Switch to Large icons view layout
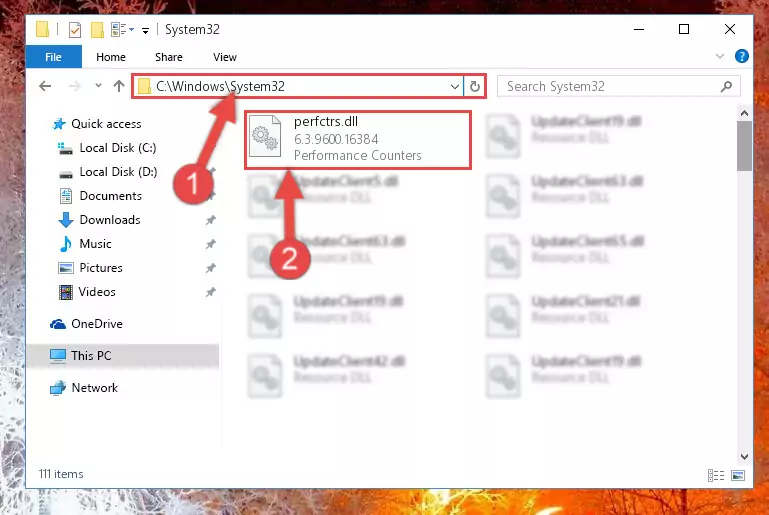Image resolution: width=769 pixels, height=515 pixels. [x=738, y=475]
